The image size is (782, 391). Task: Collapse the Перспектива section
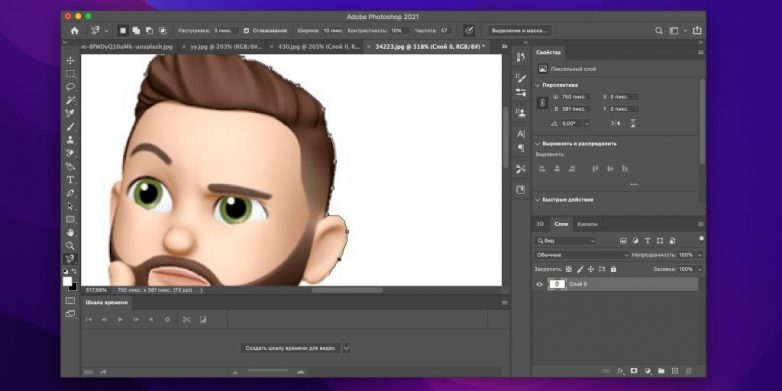[537, 85]
